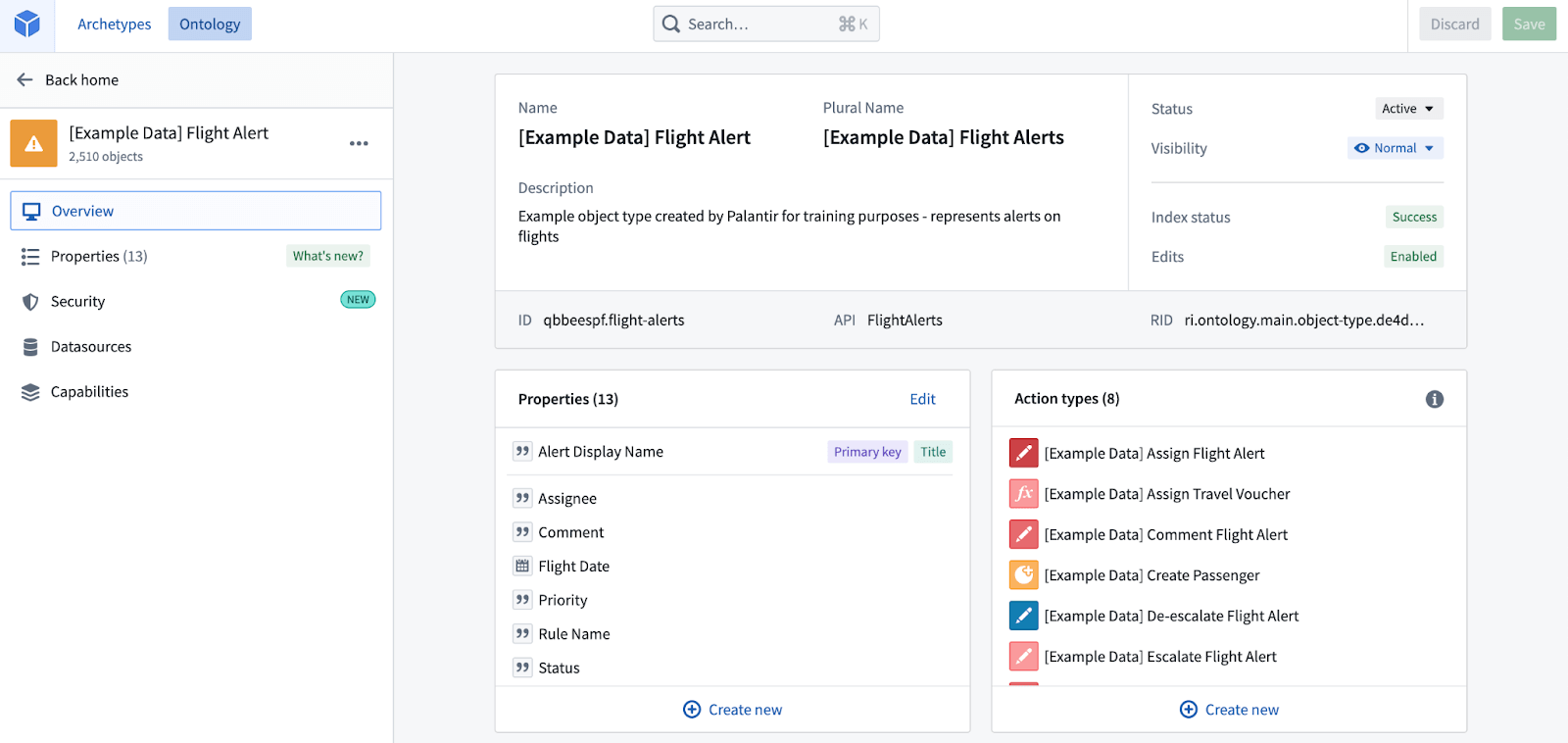Open [Example Data] Comment Flight Alert action
1568x743 pixels.
1166,534
